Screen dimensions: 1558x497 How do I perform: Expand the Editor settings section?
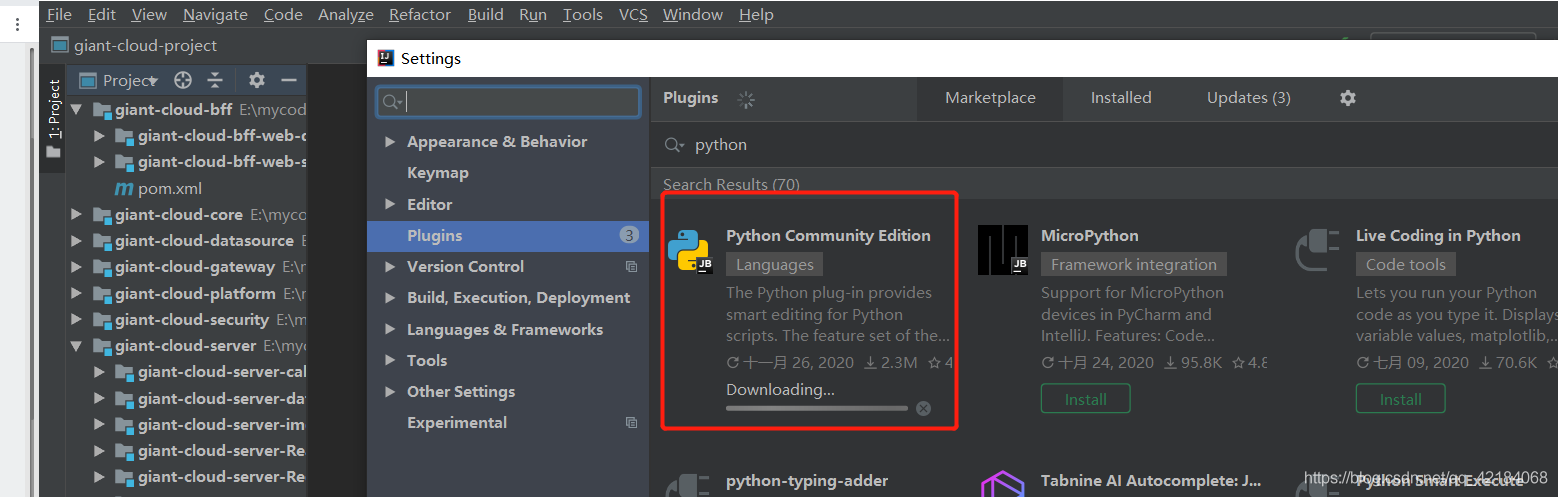390,204
